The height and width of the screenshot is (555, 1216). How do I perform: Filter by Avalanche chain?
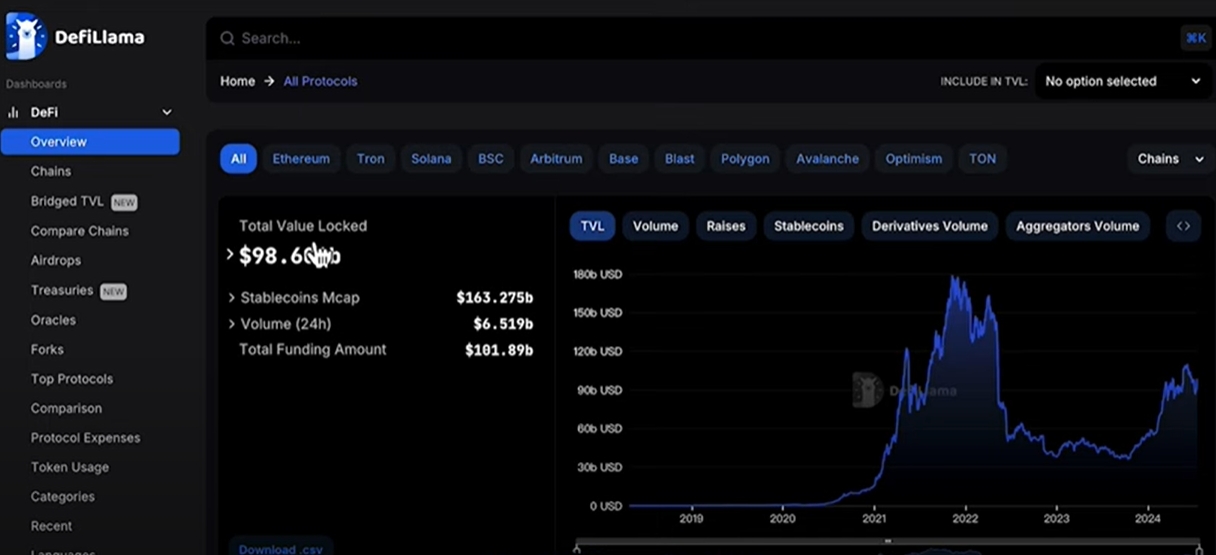827,159
